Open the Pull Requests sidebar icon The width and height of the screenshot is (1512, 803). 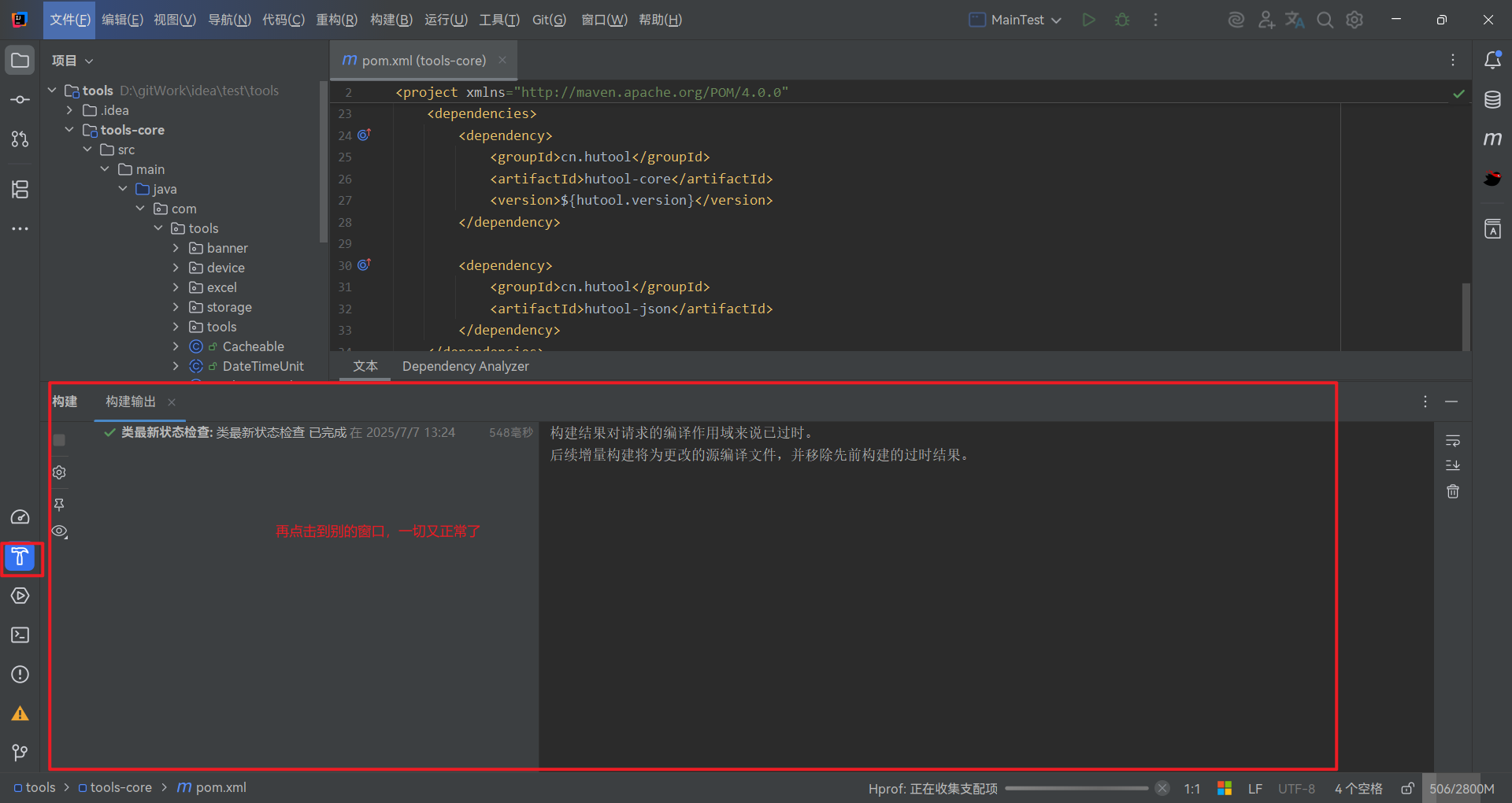(20, 139)
